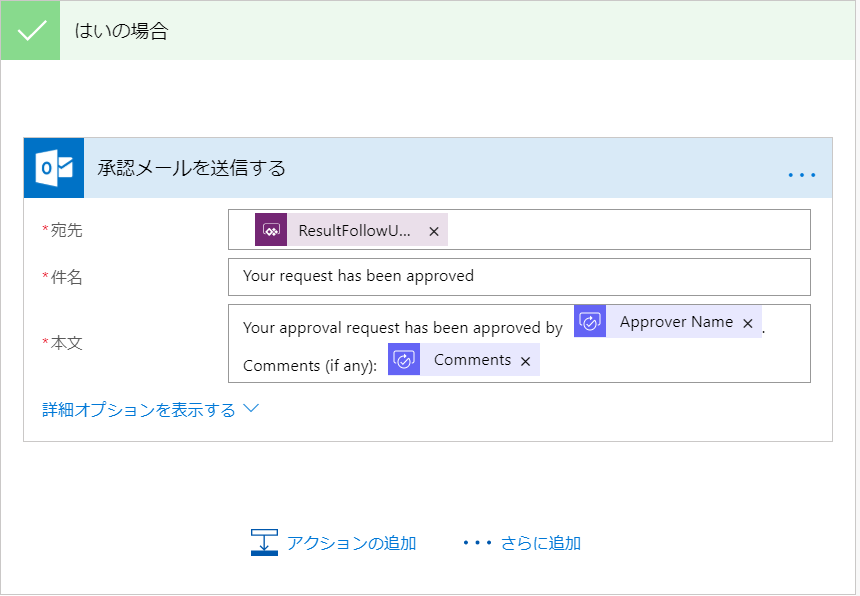Remove the Comments token from the body
Image resolution: width=860 pixels, height=596 pixels.
(525, 360)
